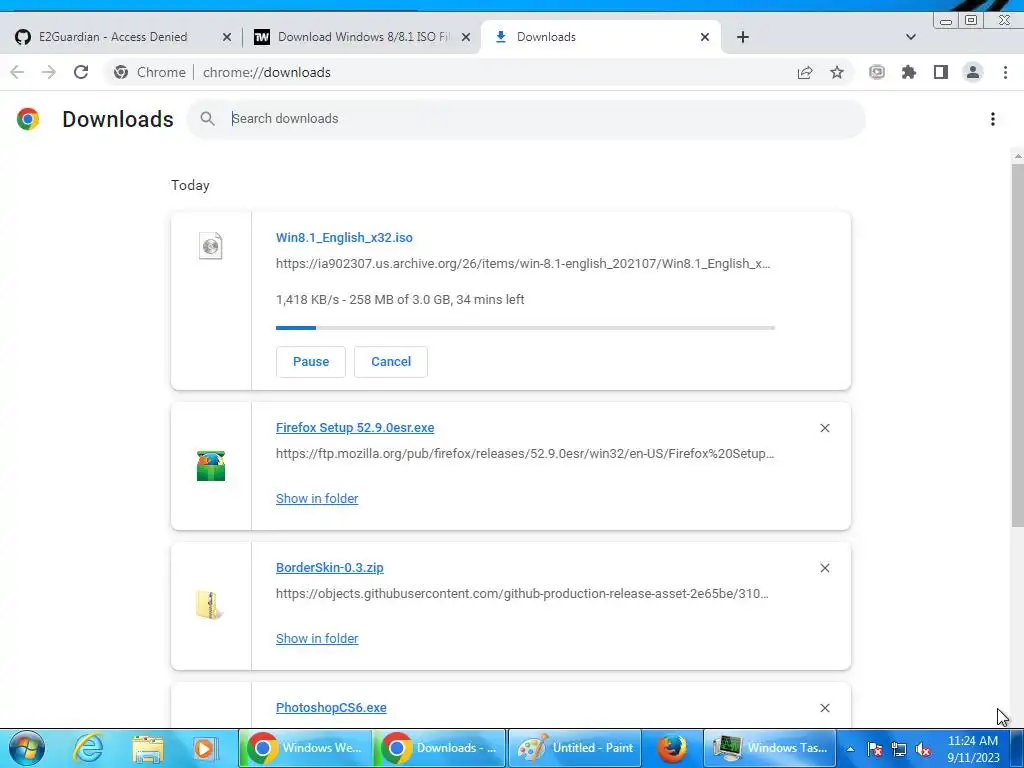
Task: Click download status text showing 34 mins left
Action: pyautogui.click(x=400, y=300)
